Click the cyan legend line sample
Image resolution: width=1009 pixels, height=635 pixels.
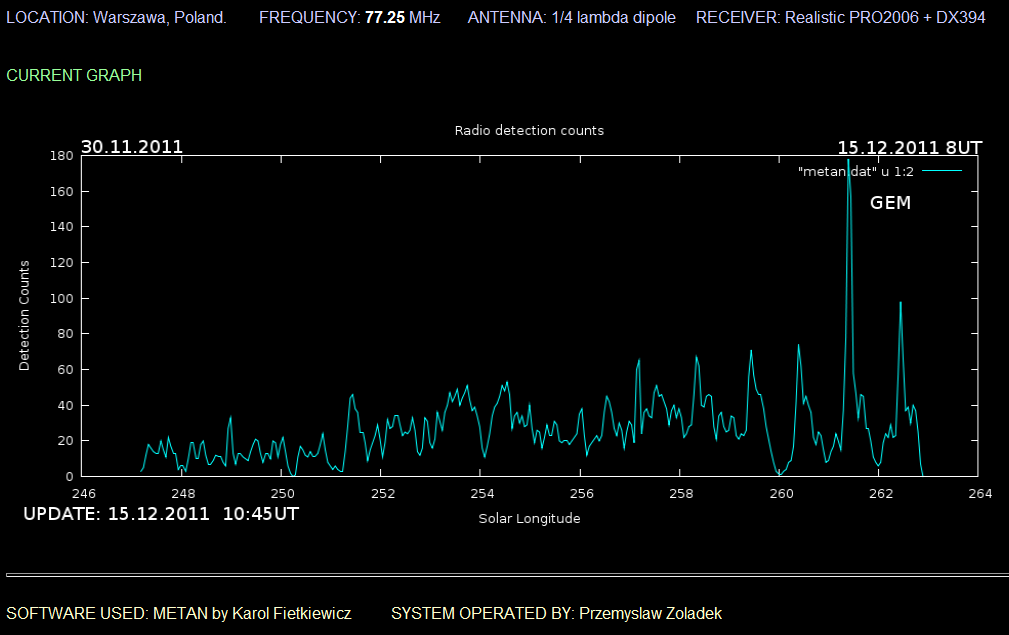(941, 171)
